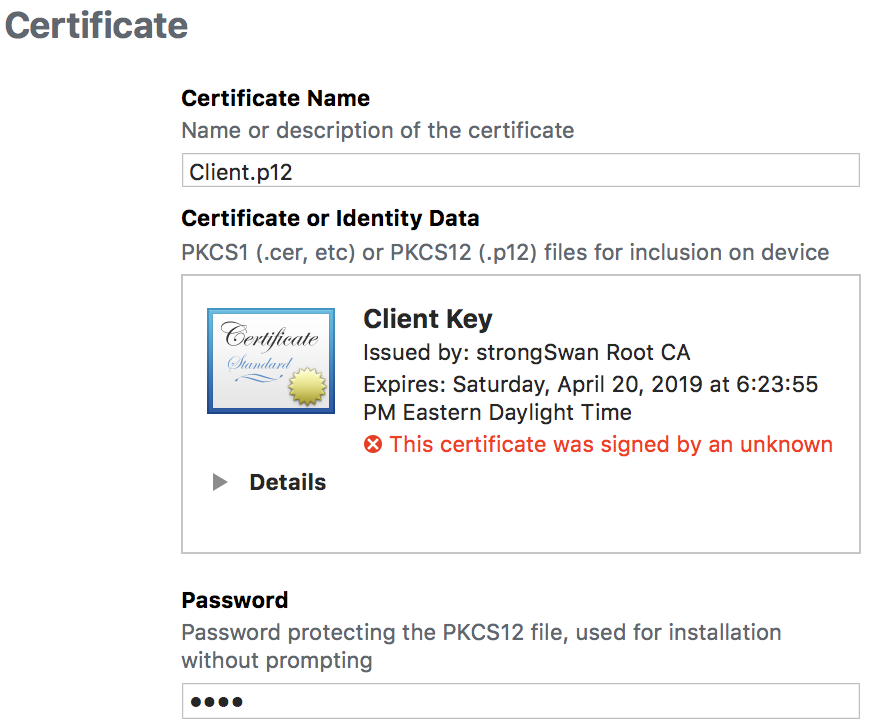Click the red unknown-signer warning text
Viewport: 870px width, 728px height.
click(x=611, y=444)
